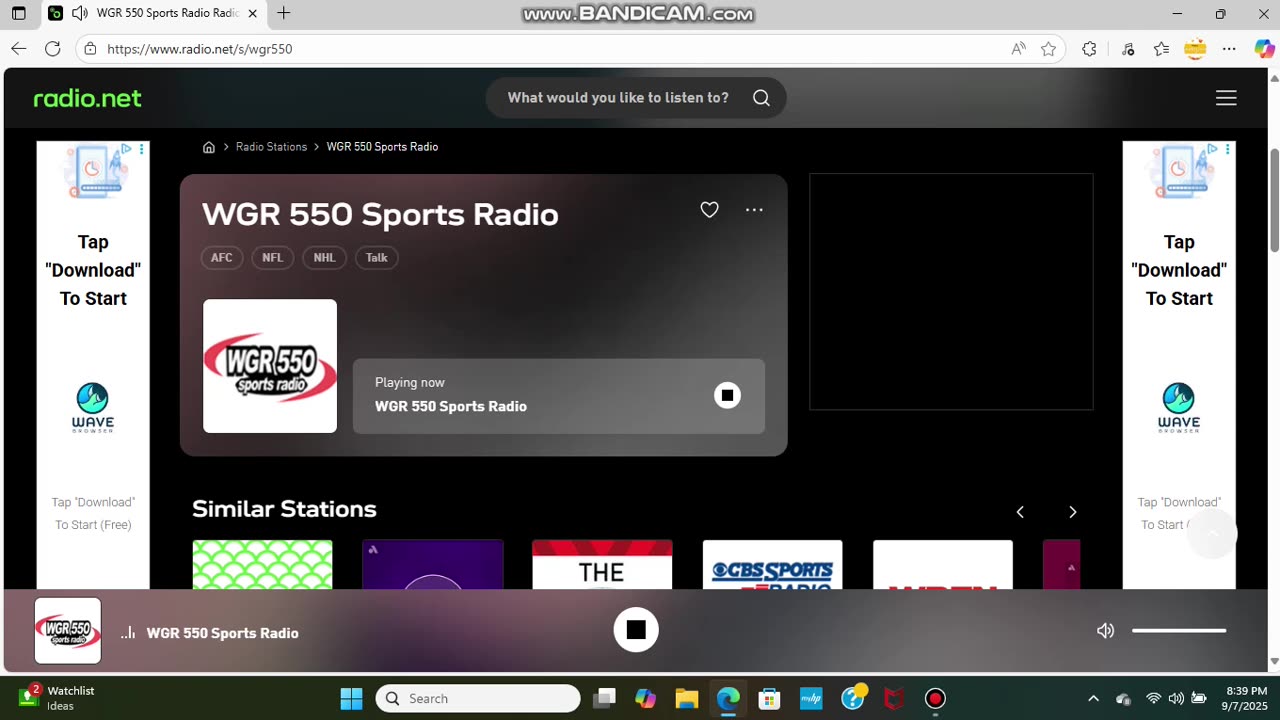The image size is (1280, 720).
Task: Click the radio.net logo
Action: (88, 98)
